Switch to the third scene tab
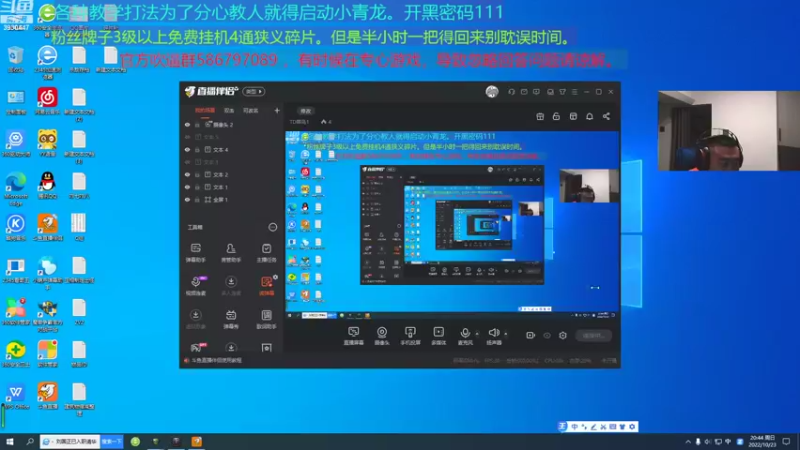This screenshot has height=450, width=800. click(x=251, y=110)
